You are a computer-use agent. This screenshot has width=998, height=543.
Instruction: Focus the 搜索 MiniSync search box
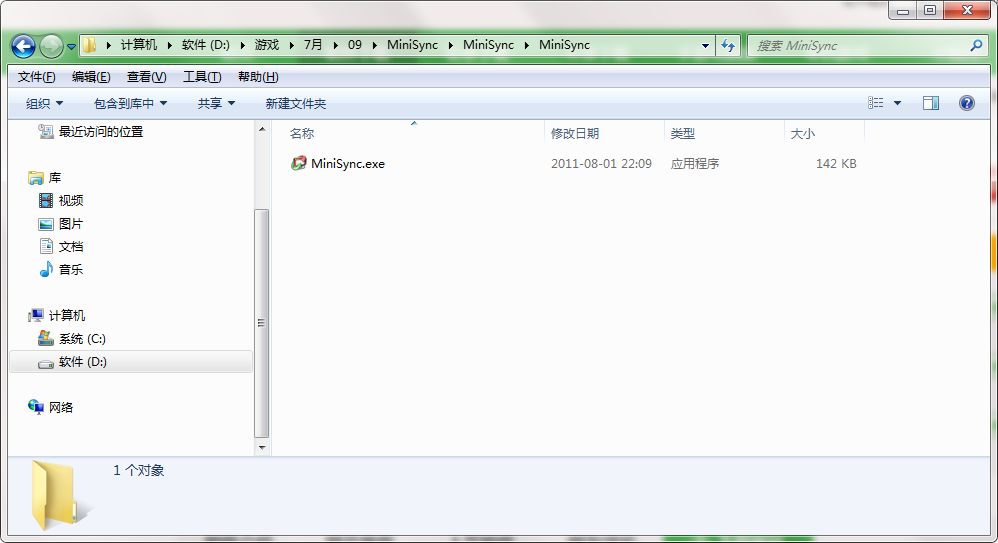click(x=868, y=46)
